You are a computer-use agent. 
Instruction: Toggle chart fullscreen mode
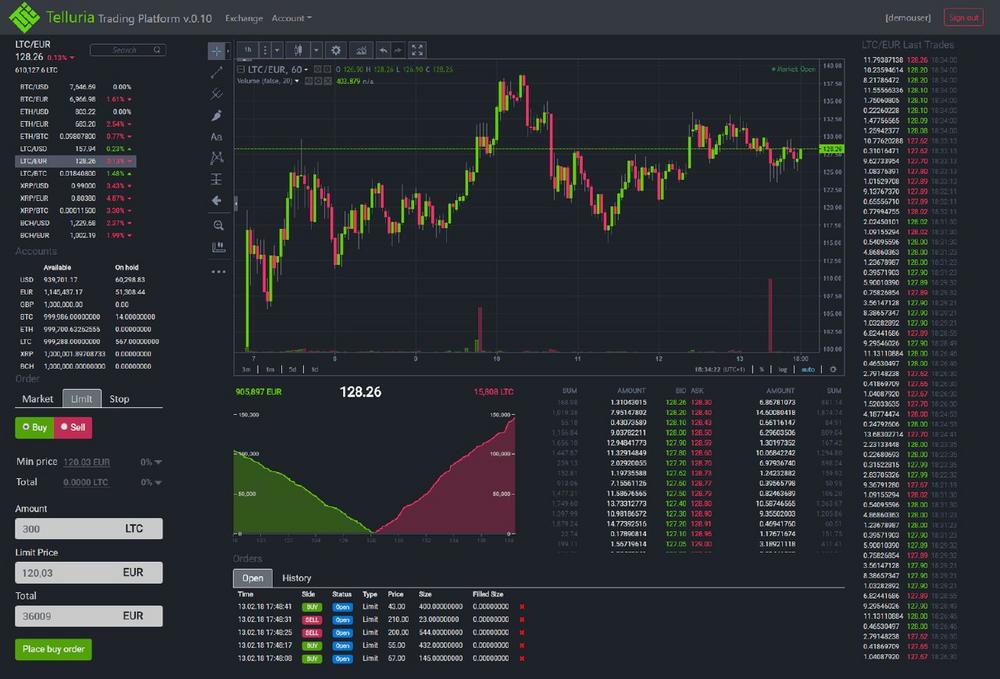(x=418, y=49)
